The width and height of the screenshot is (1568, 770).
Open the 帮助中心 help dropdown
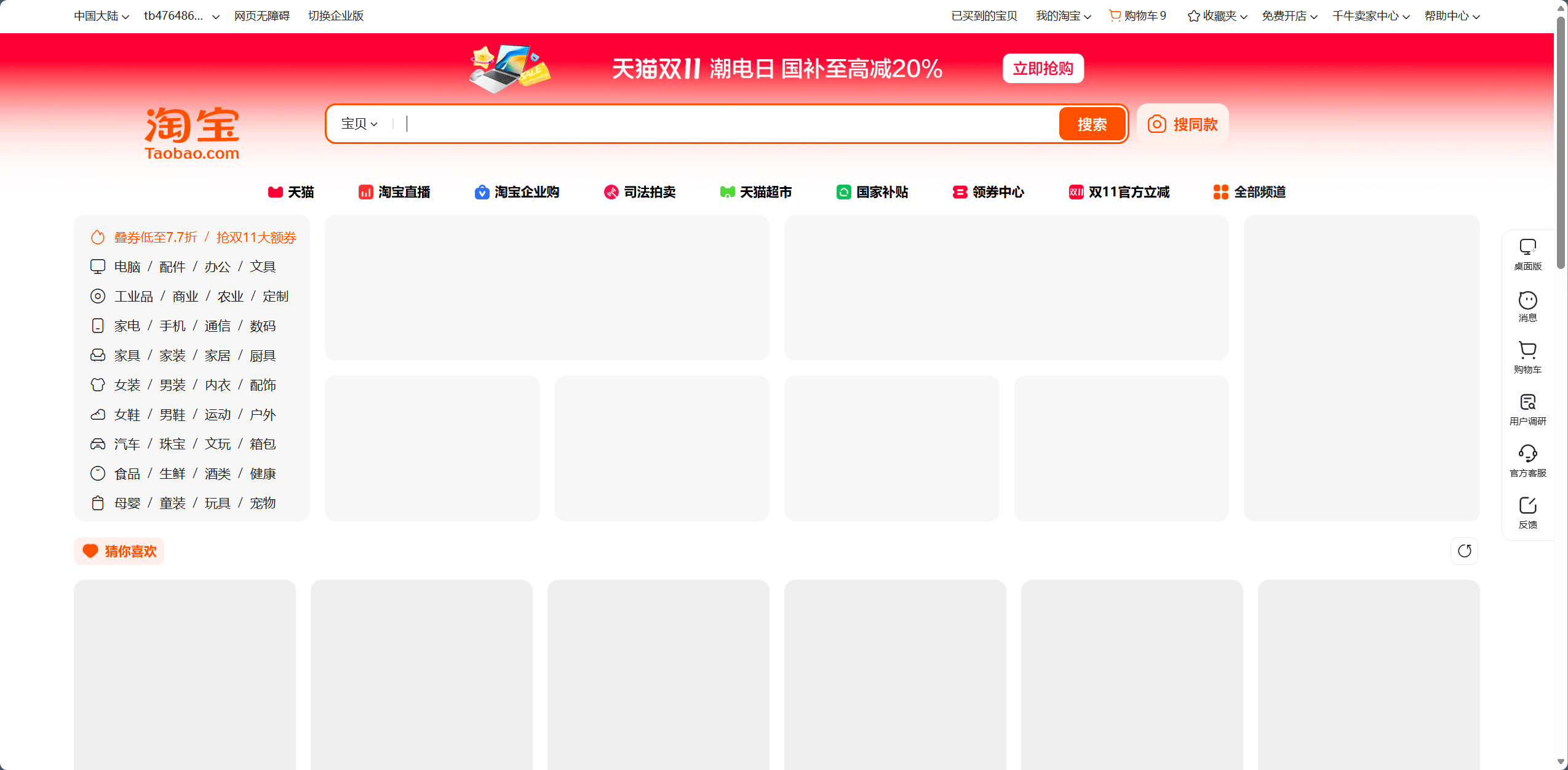click(x=1452, y=16)
